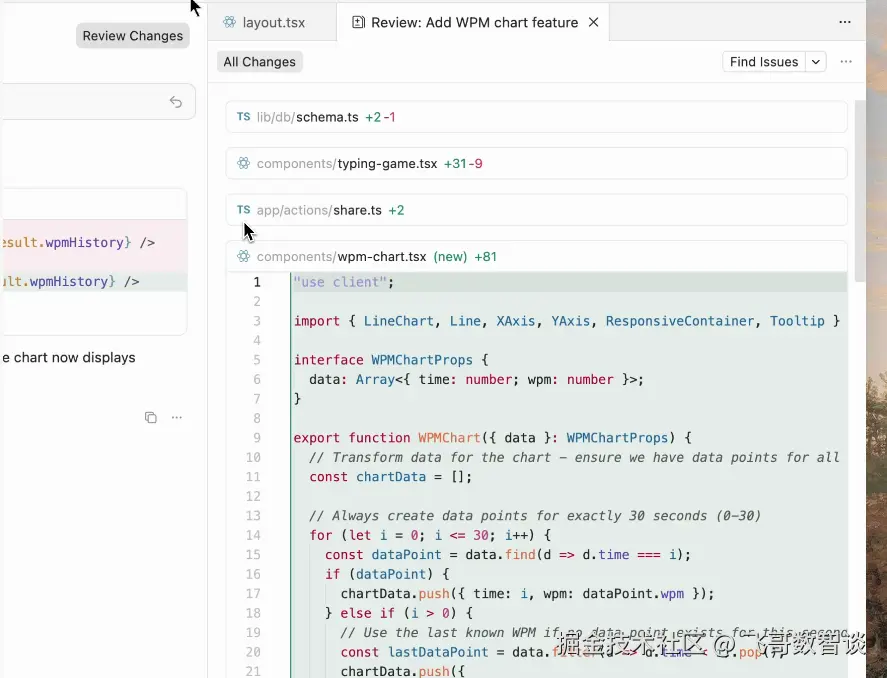Expand the components/typing-game.tsx diff
This screenshot has height=678, width=887.
click(536, 164)
